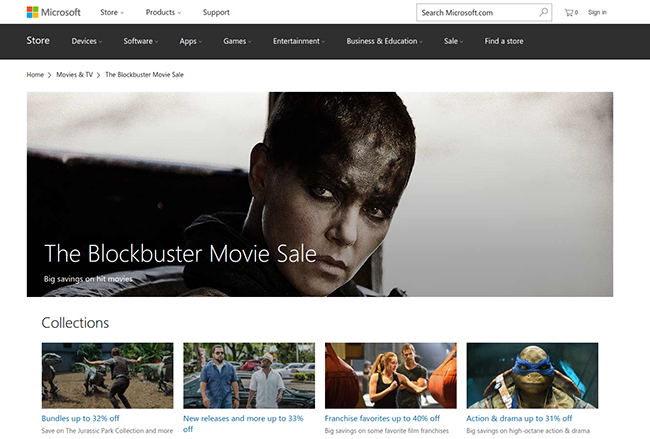Open New releases up to 33% off link
This screenshot has width=650, height=439.
pos(243,423)
